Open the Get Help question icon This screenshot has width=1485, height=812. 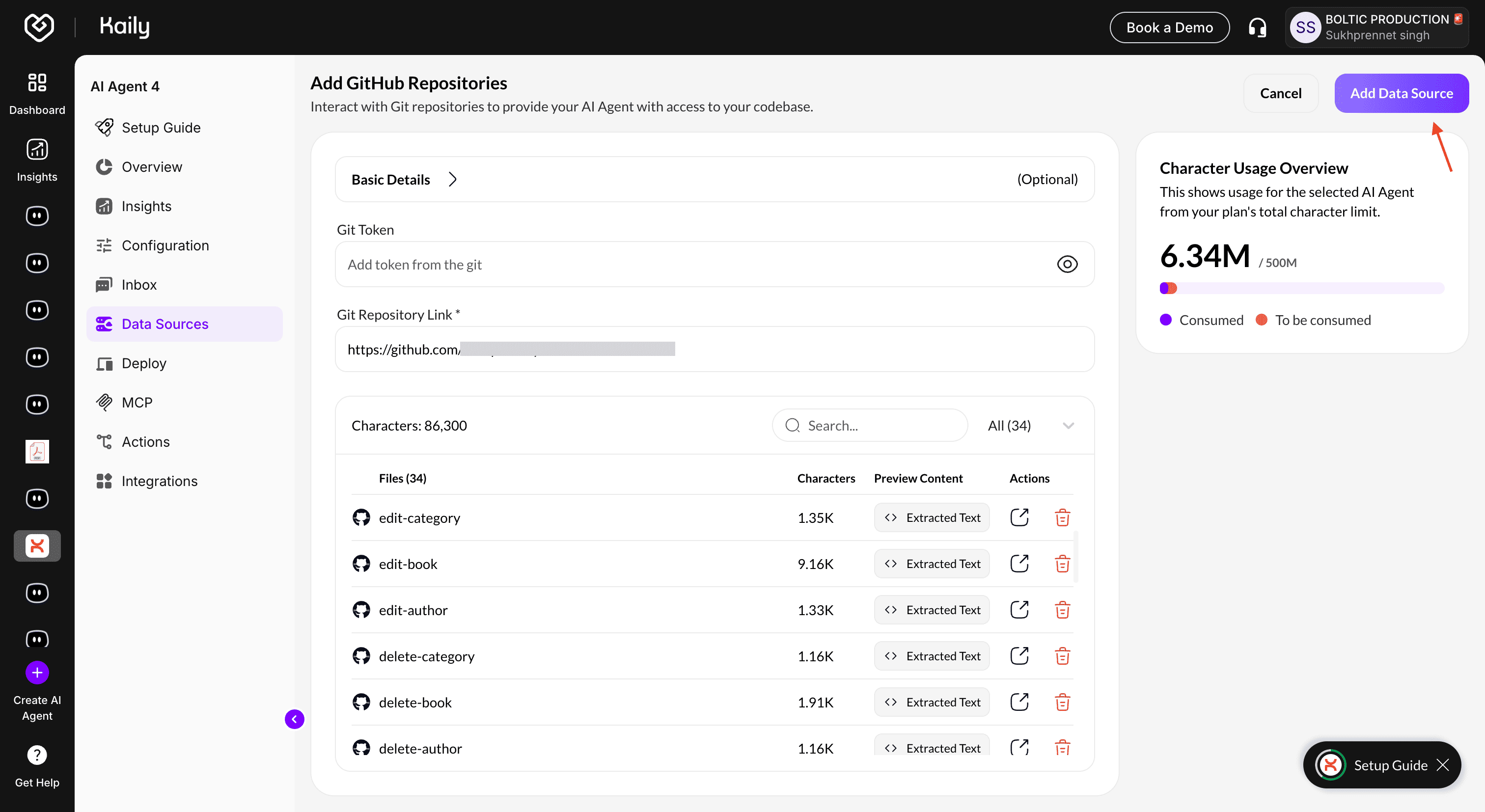pyautogui.click(x=37, y=755)
